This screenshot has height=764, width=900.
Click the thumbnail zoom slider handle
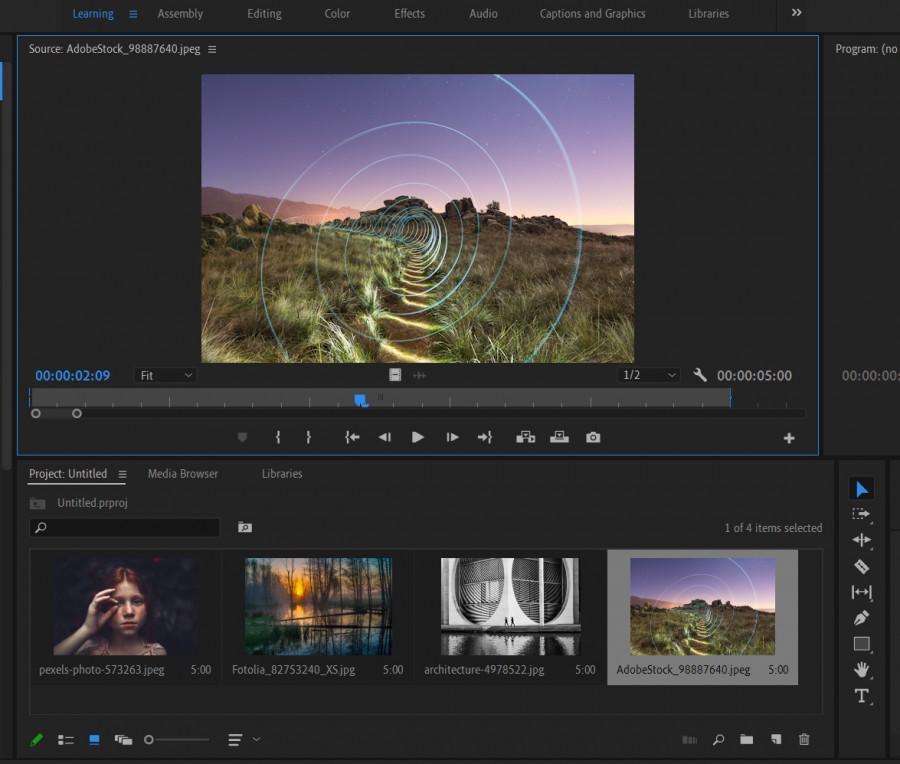click(149, 740)
